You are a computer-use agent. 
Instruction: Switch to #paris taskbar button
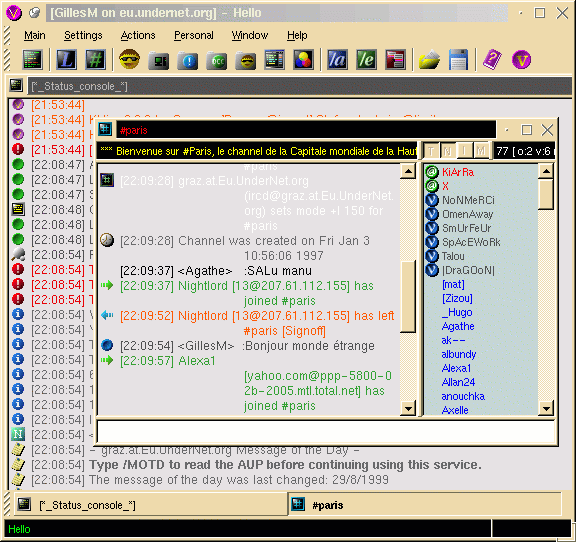[x=425, y=505]
